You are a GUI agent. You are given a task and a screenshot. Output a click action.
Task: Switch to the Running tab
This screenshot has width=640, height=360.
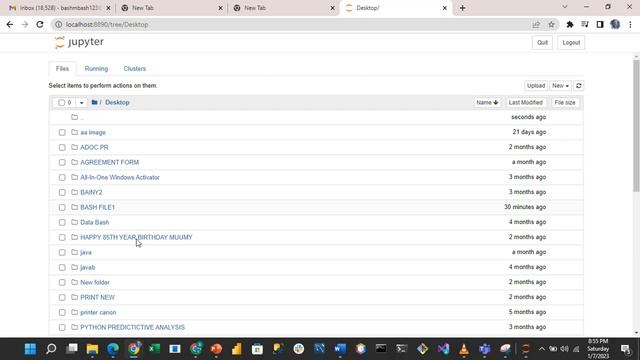click(96, 69)
